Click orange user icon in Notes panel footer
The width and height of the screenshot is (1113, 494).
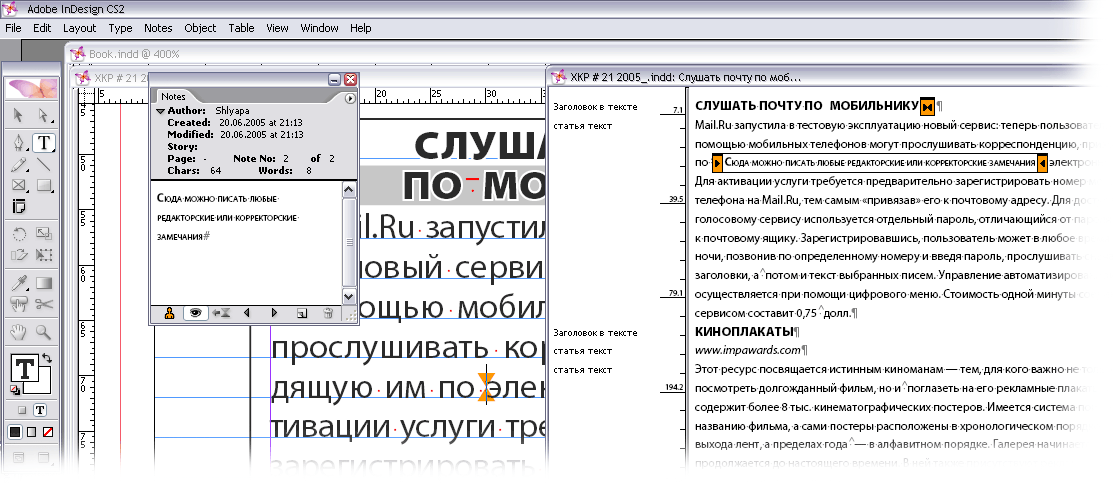tap(169, 313)
